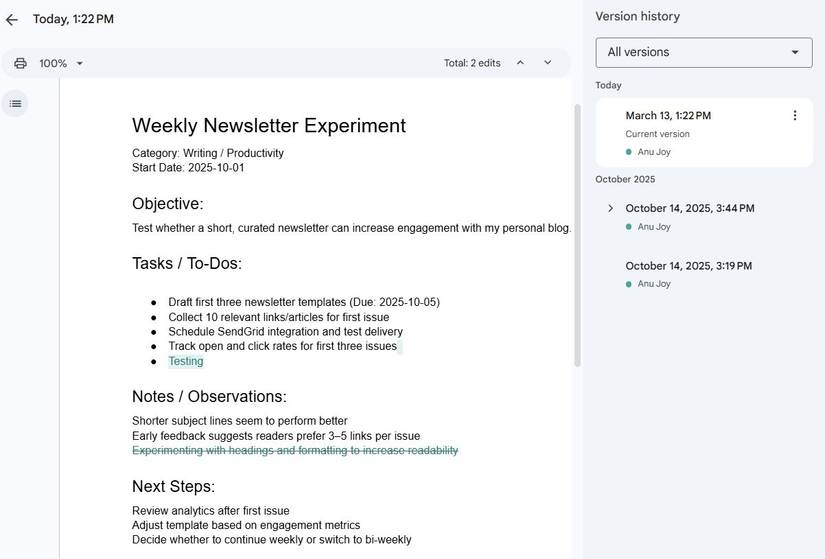Open the document outline icon

(15, 104)
